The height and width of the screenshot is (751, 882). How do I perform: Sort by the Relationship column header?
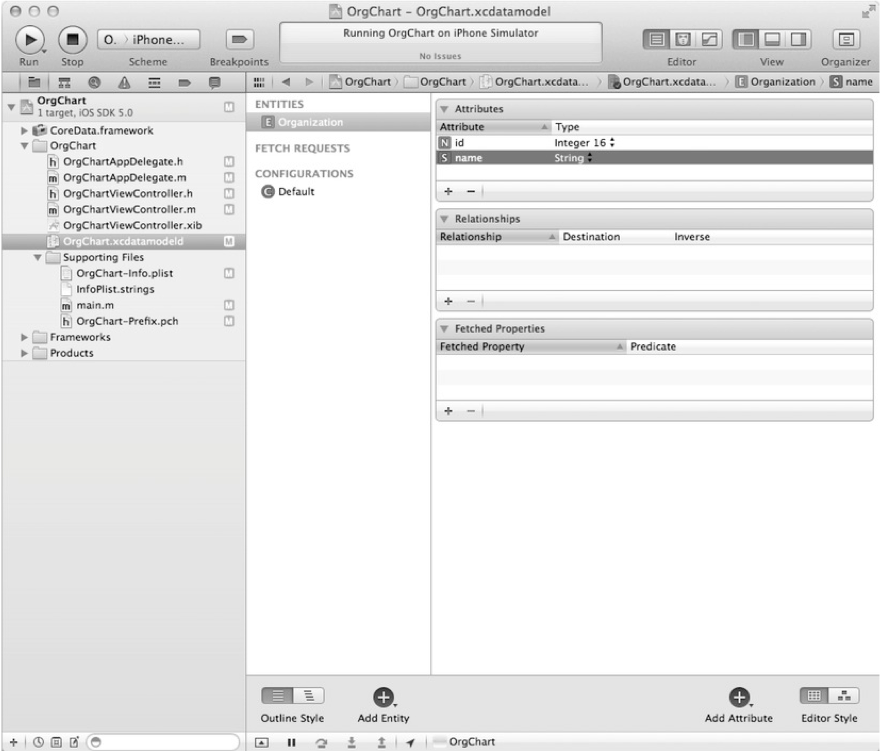pyautogui.click(x=498, y=237)
